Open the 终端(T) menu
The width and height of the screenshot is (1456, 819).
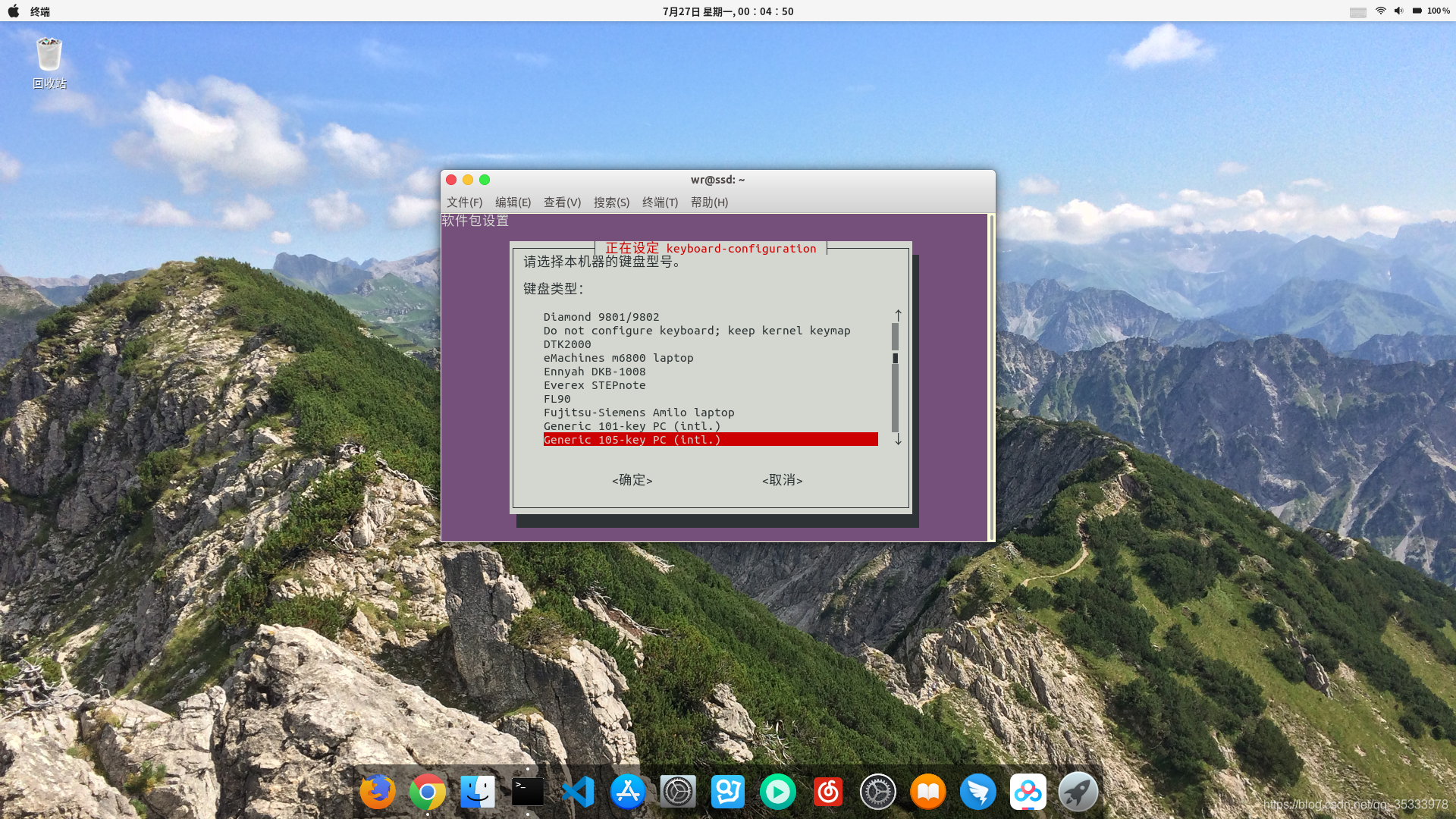[x=660, y=202]
